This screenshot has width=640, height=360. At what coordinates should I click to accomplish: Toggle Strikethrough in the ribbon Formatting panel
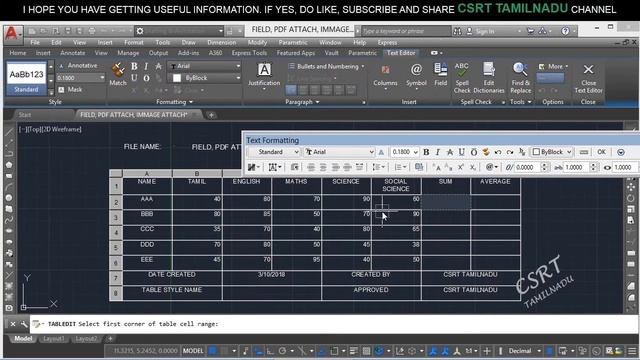pyautogui.click(x=158, y=67)
